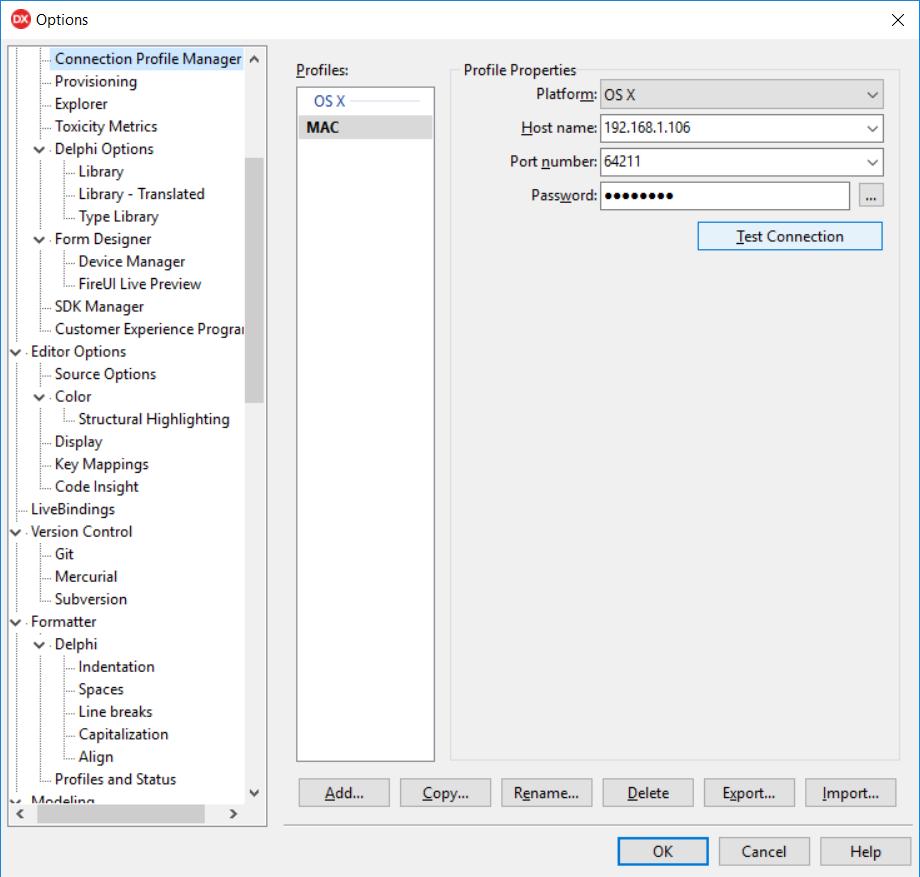Viewport: 920px width, 877px height.
Task: Select Mercurial under Version Control
Action: click(86, 577)
